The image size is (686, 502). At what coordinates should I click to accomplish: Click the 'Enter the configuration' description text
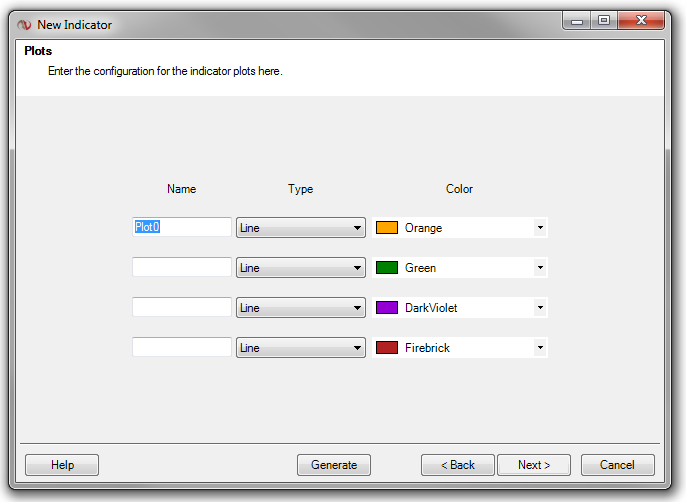165,71
